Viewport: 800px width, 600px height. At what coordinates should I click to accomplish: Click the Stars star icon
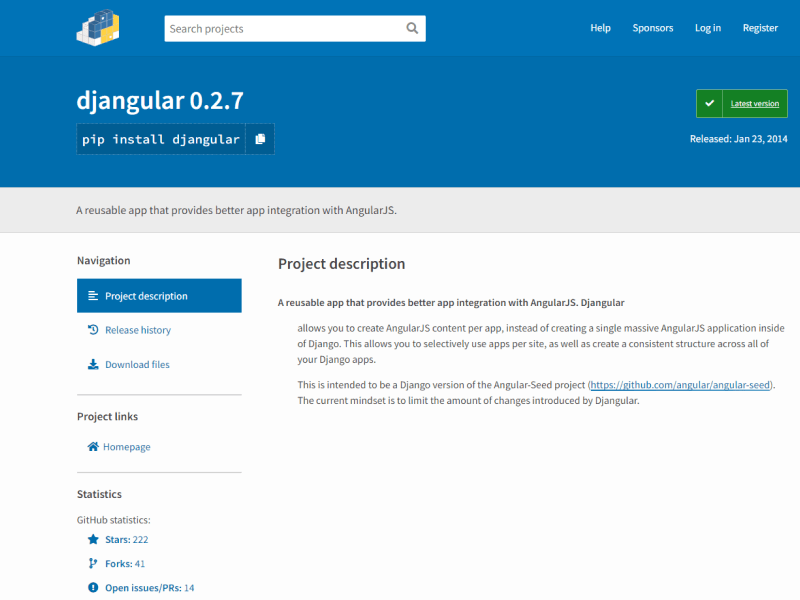[93, 539]
